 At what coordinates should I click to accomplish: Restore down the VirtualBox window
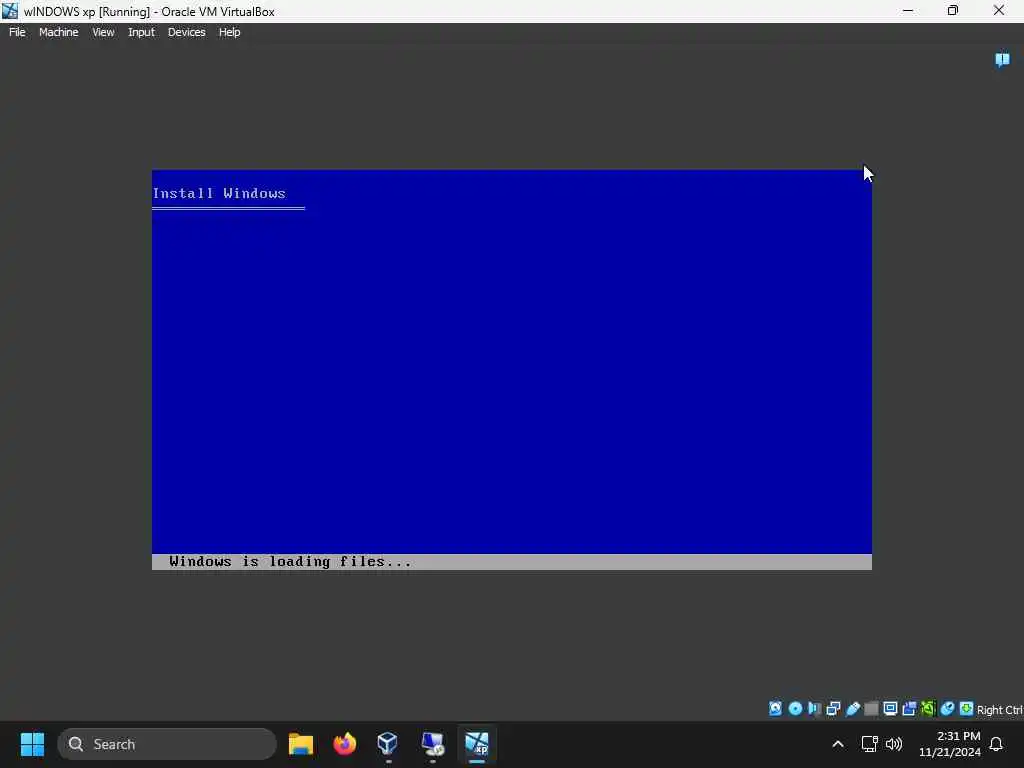[x=953, y=10]
